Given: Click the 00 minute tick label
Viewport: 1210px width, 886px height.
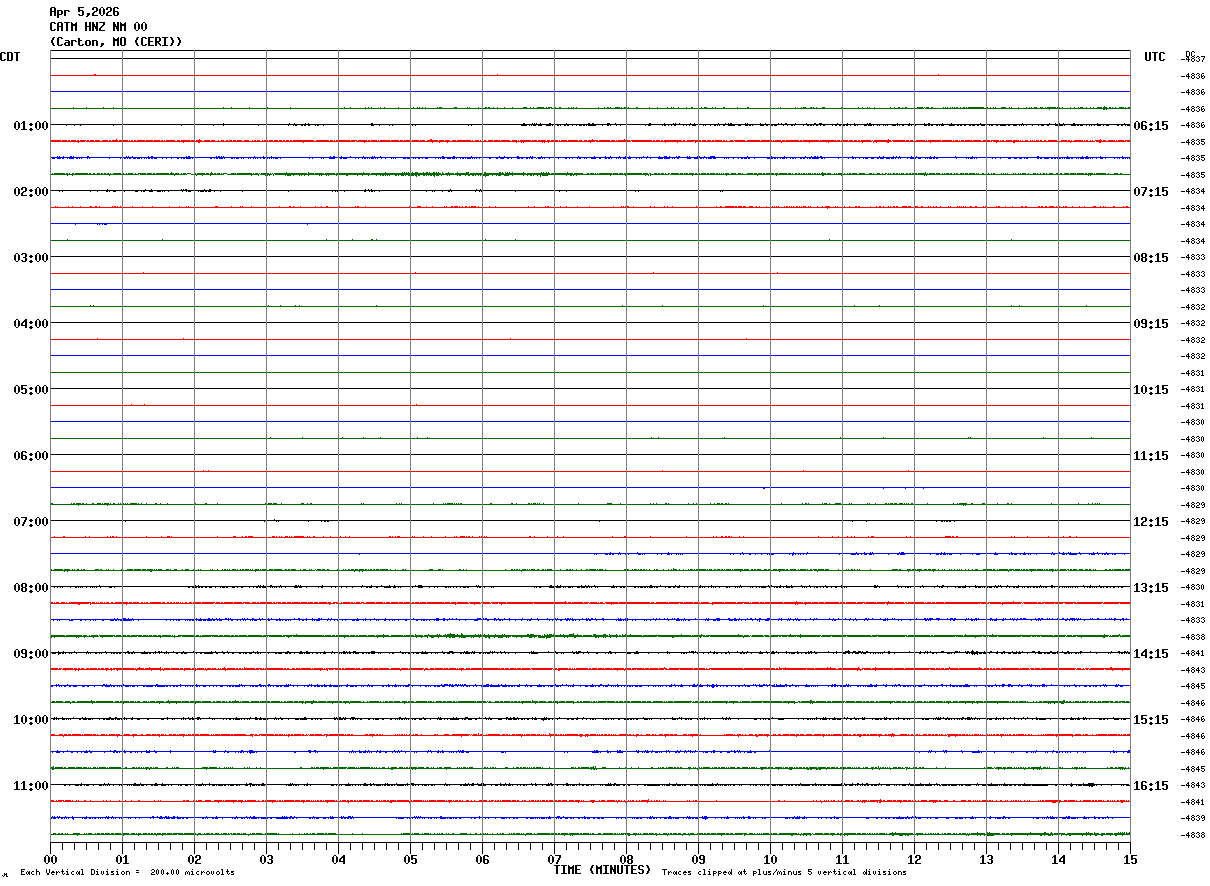Looking at the screenshot, I should point(50,859).
